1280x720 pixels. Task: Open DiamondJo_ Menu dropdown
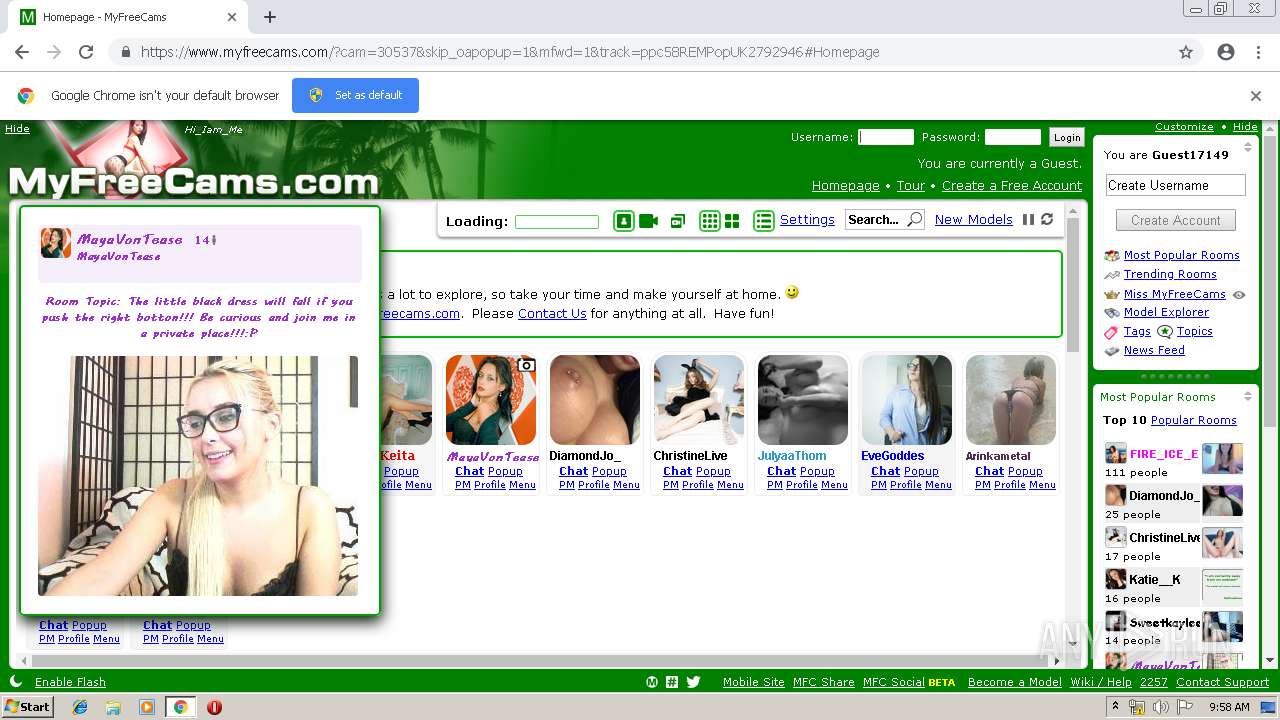click(x=626, y=485)
